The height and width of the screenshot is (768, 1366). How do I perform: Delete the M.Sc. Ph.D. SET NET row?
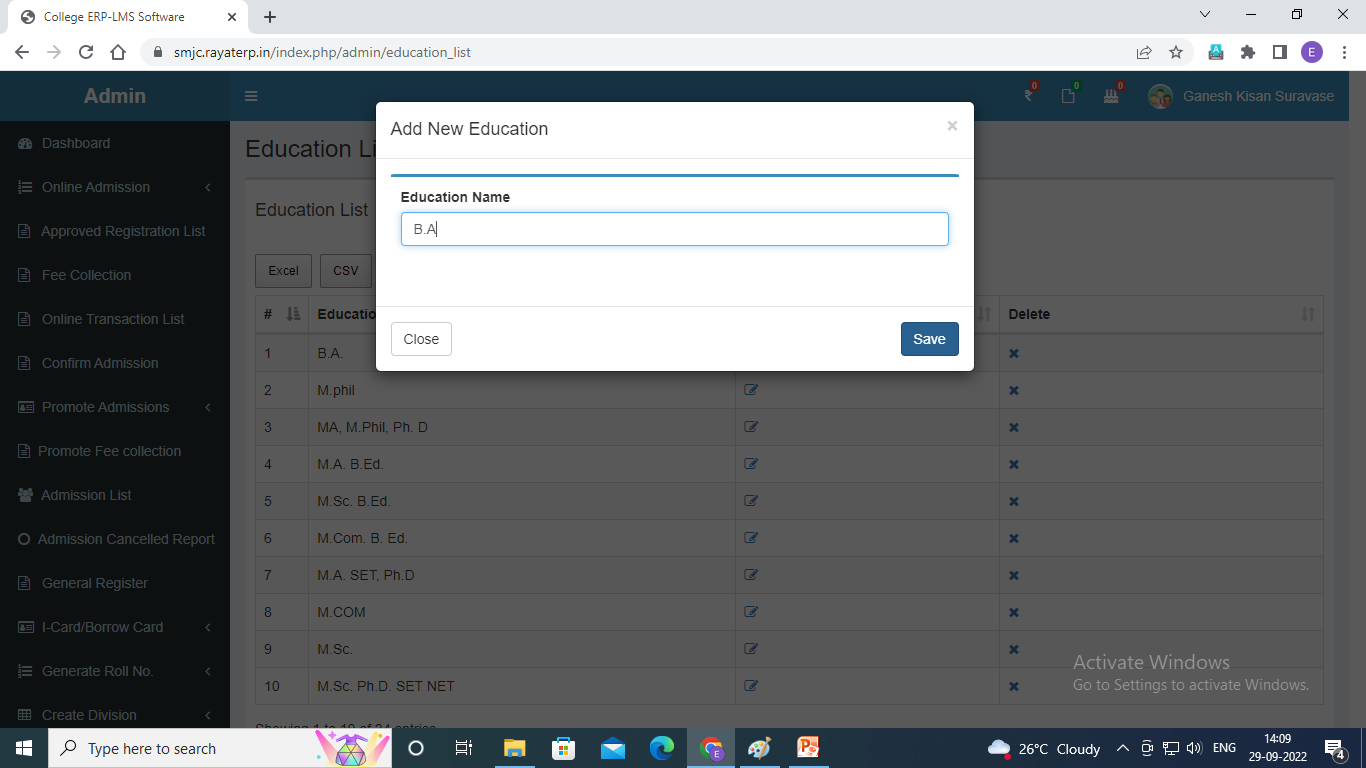(1013, 687)
